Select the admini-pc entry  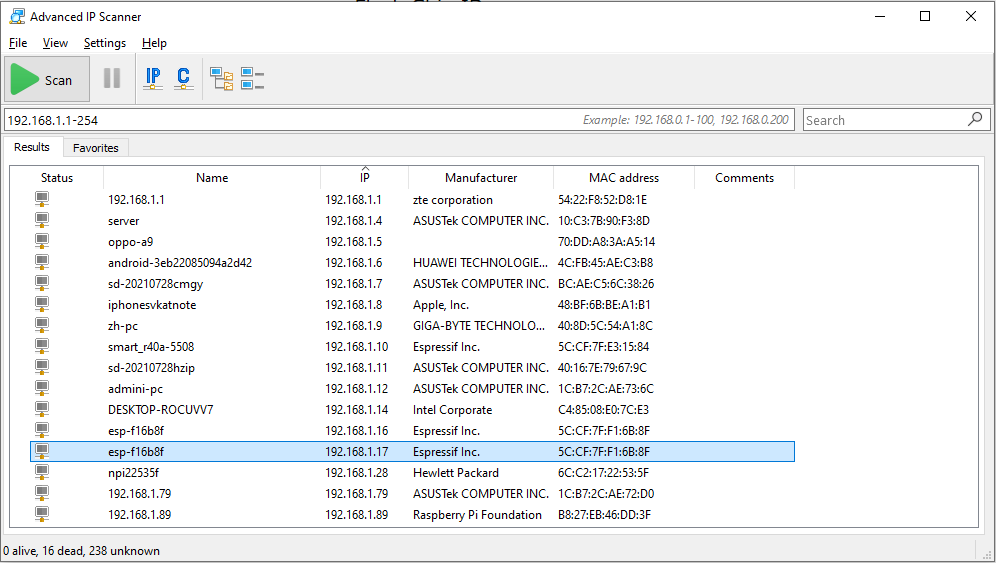tap(135, 389)
